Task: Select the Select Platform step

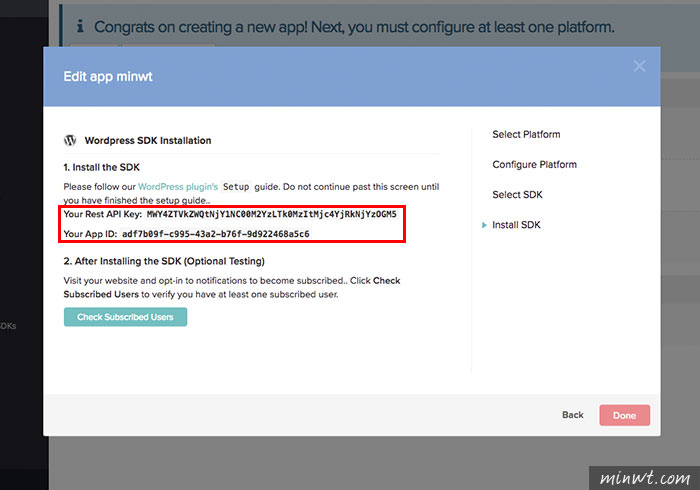Action: pos(526,134)
